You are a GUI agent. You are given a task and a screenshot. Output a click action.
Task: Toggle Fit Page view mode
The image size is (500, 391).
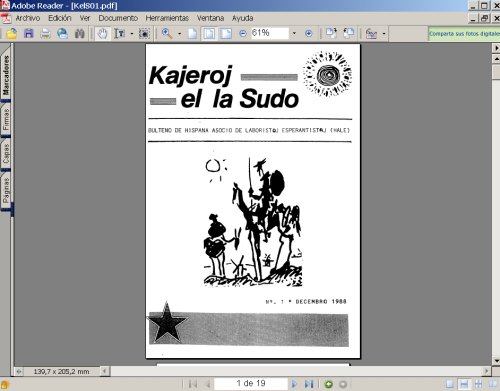pos(209,33)
